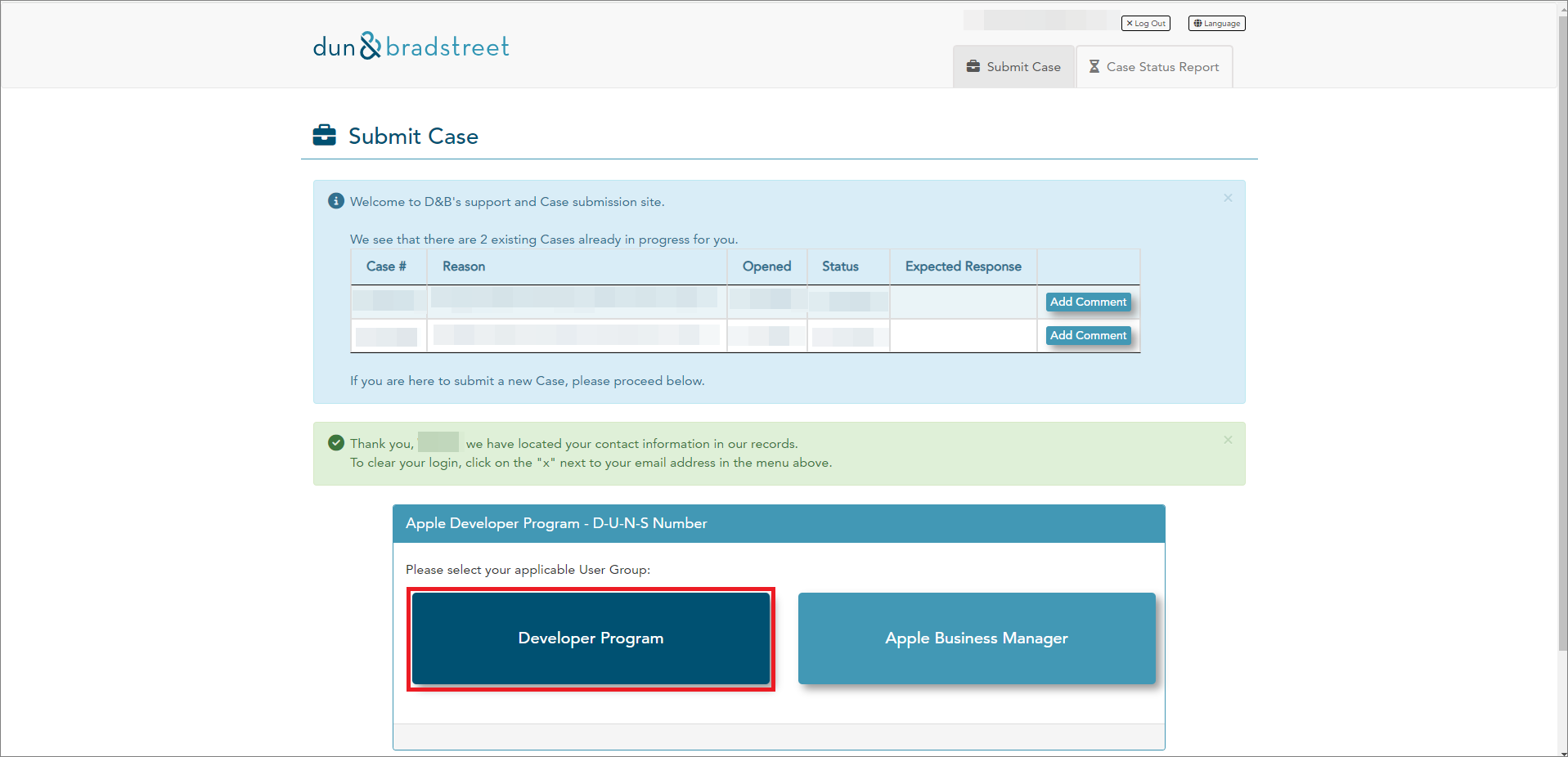Click the Opened column header
The width and height of the screenshot is (1568, 757).
click(x=766, y=267)
